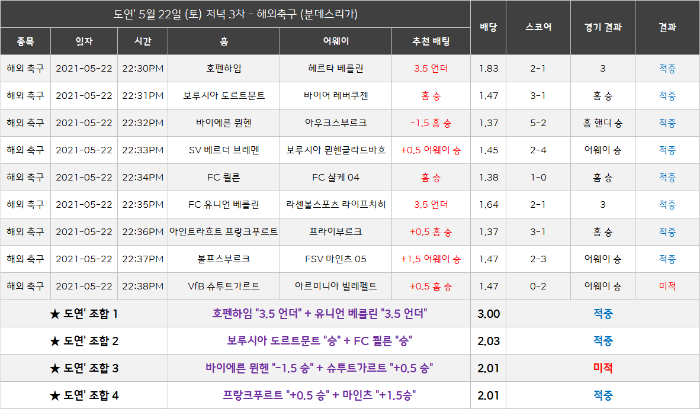Click the score "0-2"

click(538, 287)
